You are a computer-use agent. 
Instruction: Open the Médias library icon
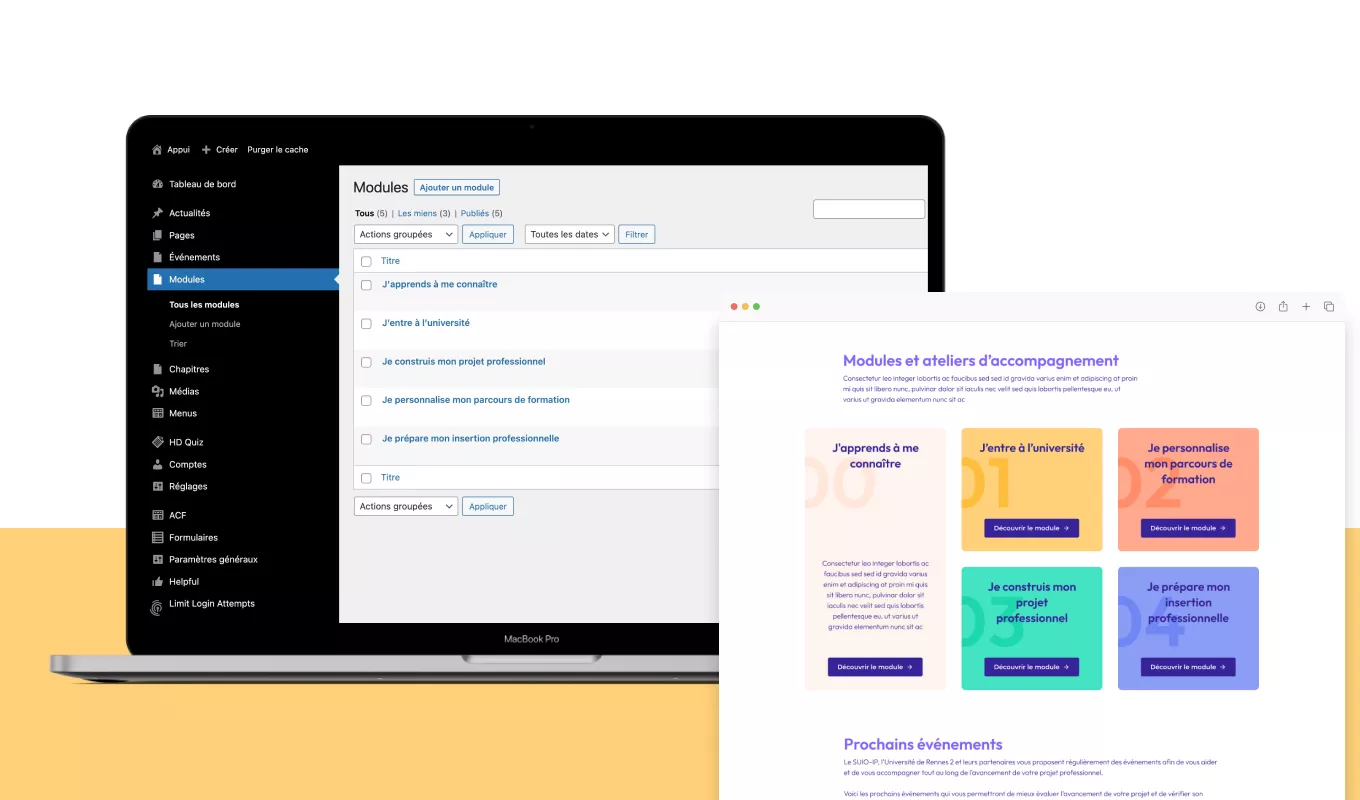(x=157, y=391)
